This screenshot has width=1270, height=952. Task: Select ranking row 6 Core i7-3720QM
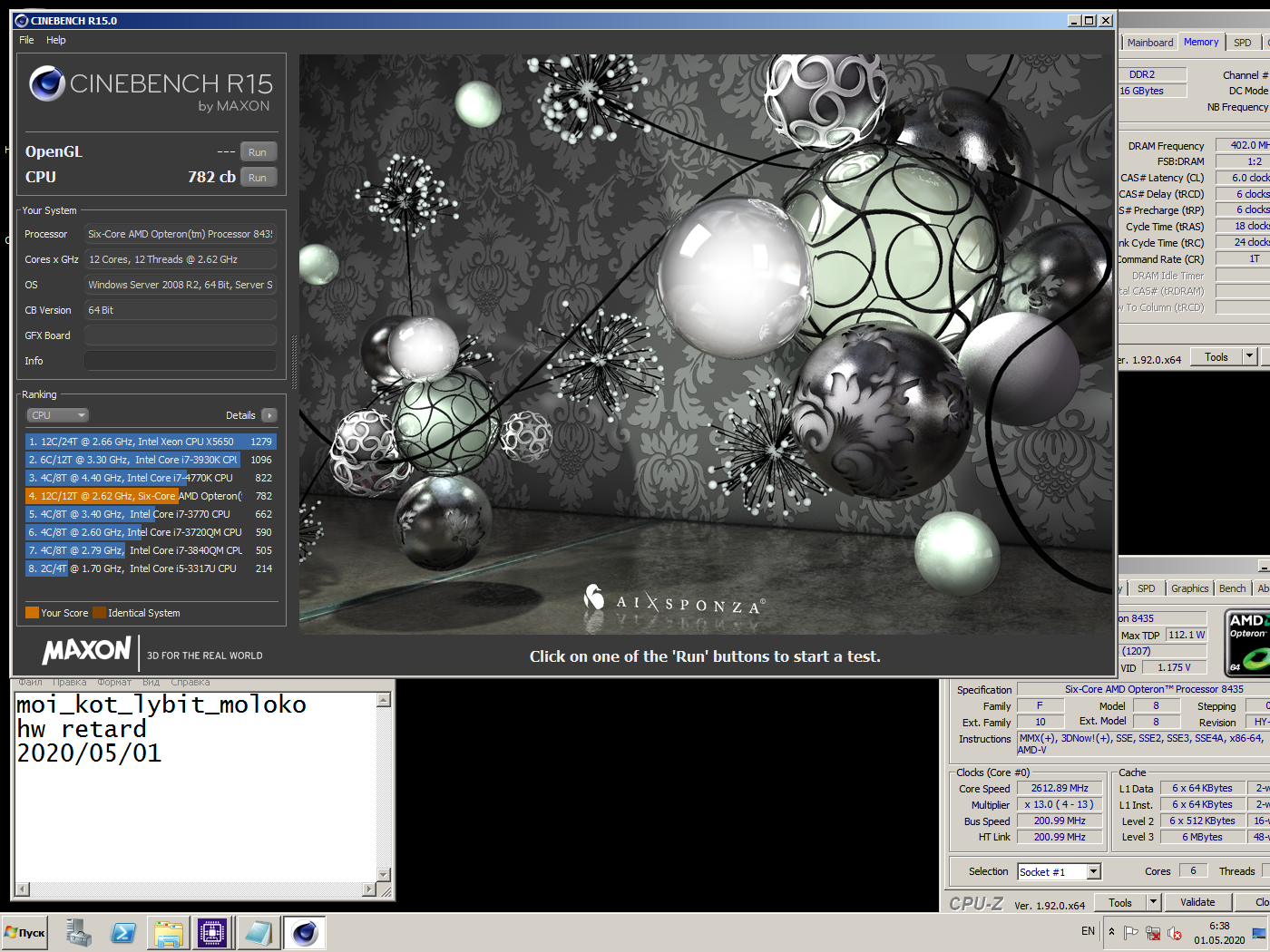(151, 532)
